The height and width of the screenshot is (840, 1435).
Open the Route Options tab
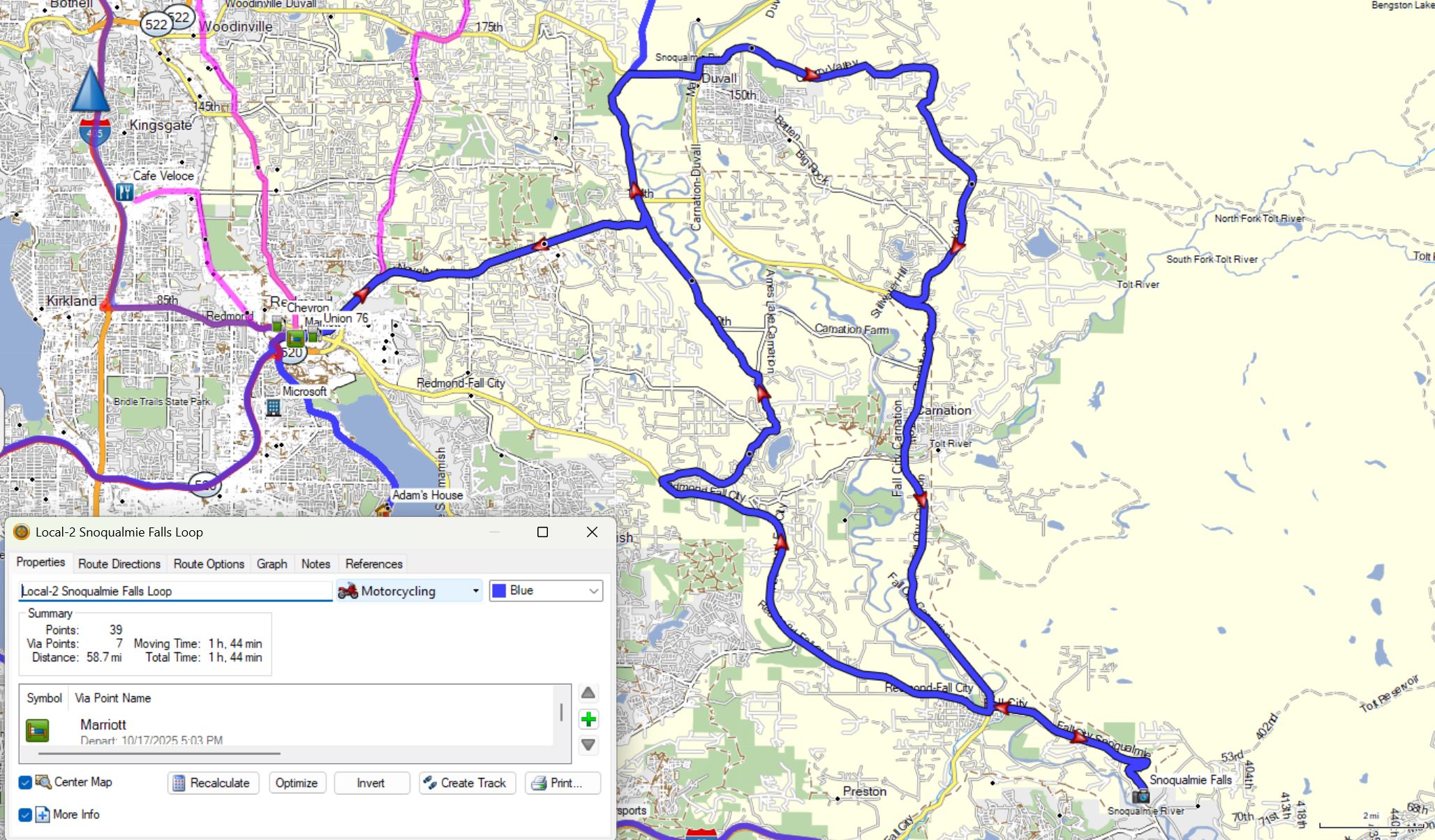(209, 564)
